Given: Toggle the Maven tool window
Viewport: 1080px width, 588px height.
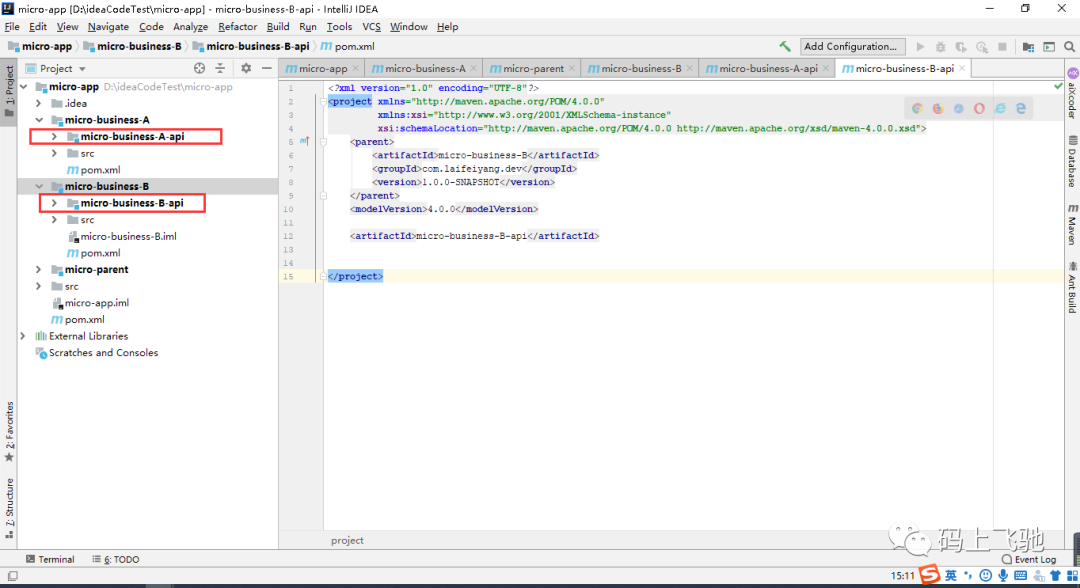Looking at the screenshot, I should click(1072, 224).
